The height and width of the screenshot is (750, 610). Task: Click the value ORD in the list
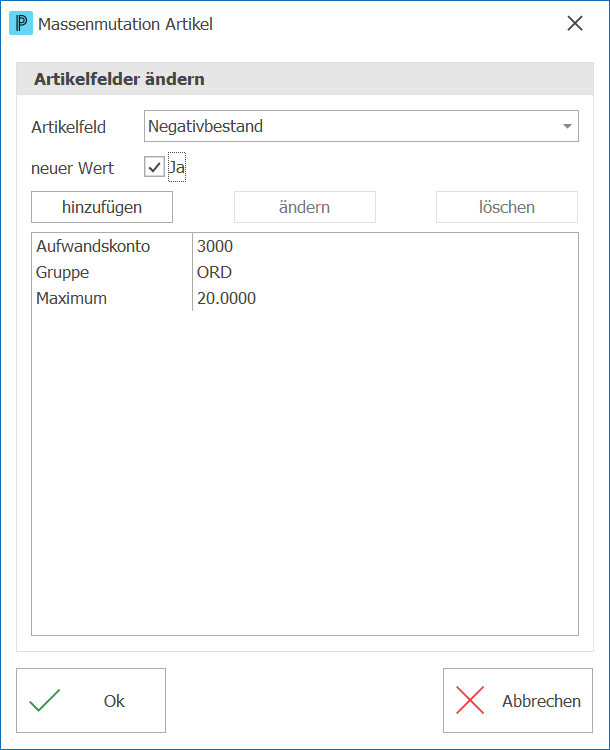pos(214,272)
